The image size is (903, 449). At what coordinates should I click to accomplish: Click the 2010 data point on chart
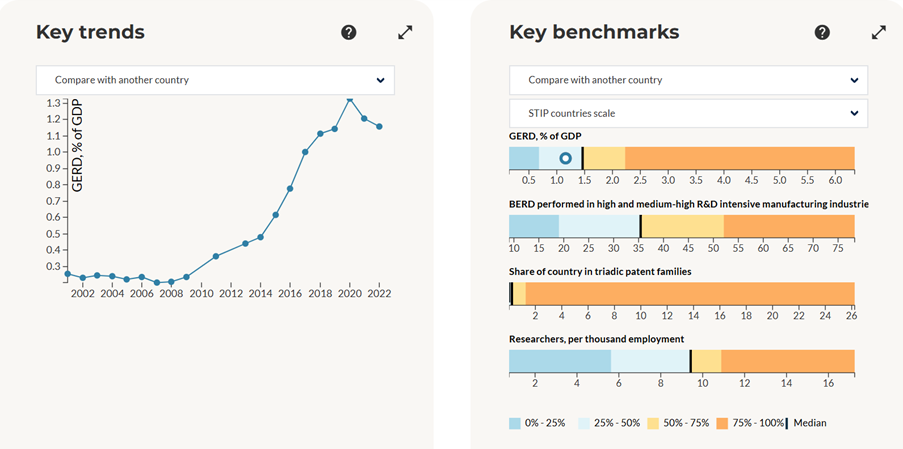[x=216, y=257]
